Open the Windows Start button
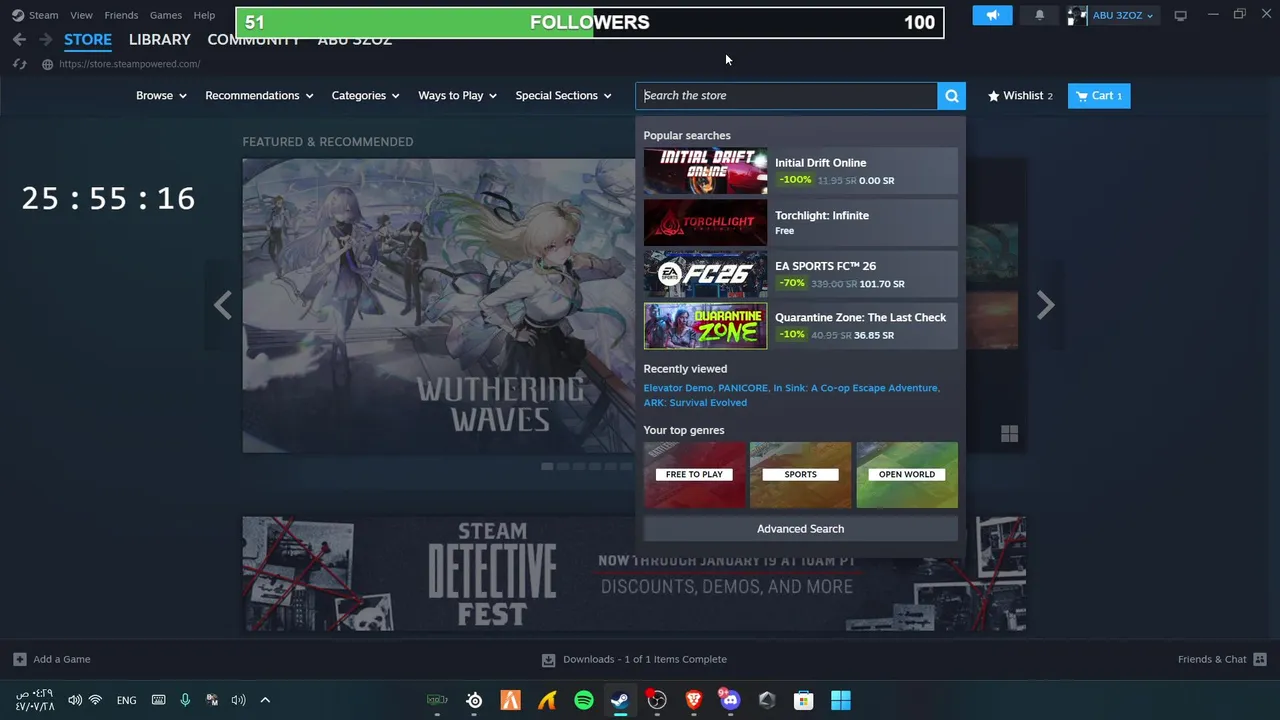This screenshot has width=1280, height=720. click(841, 700)
